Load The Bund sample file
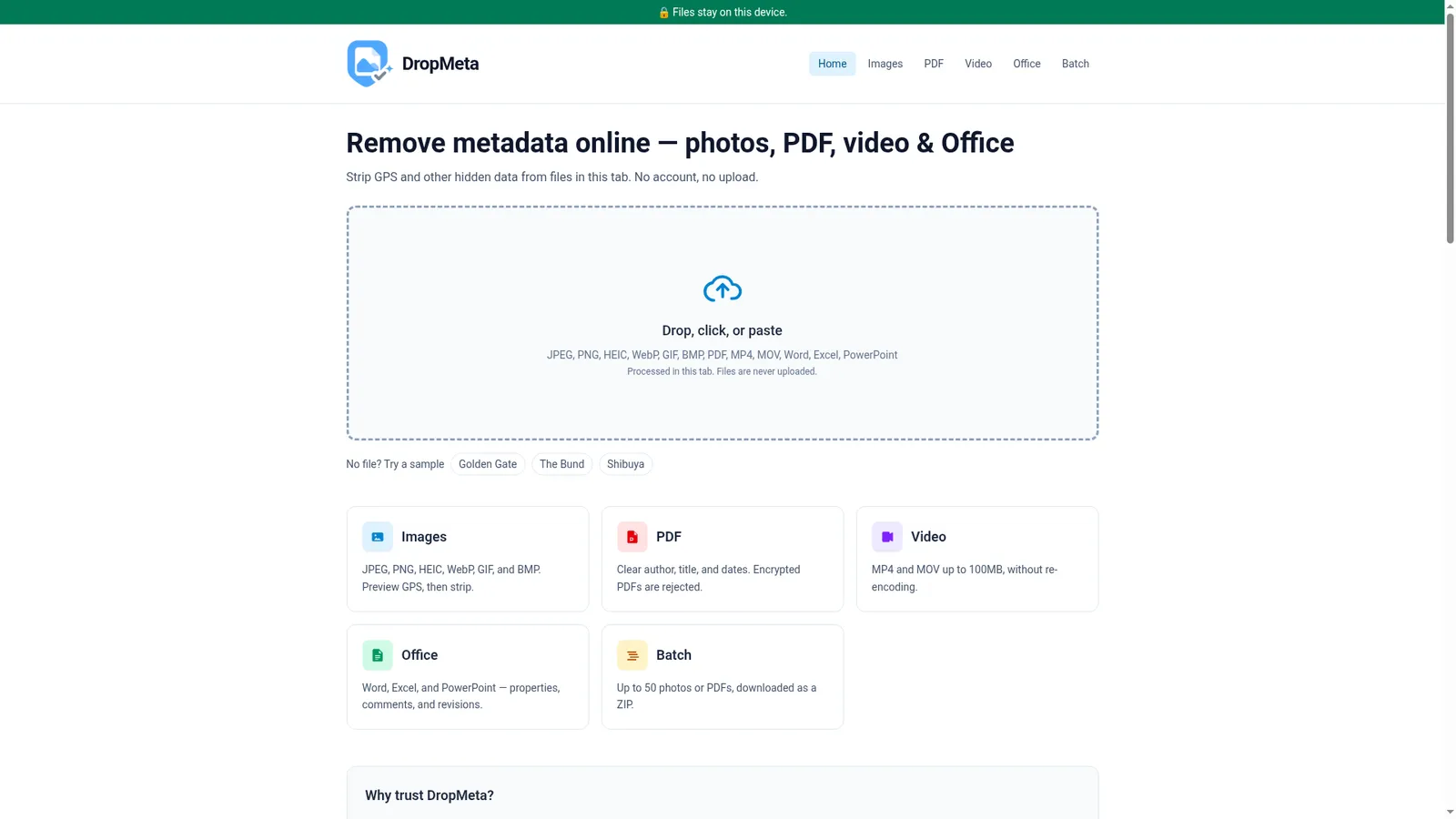The image size is (1456, 819). (561, 464)
